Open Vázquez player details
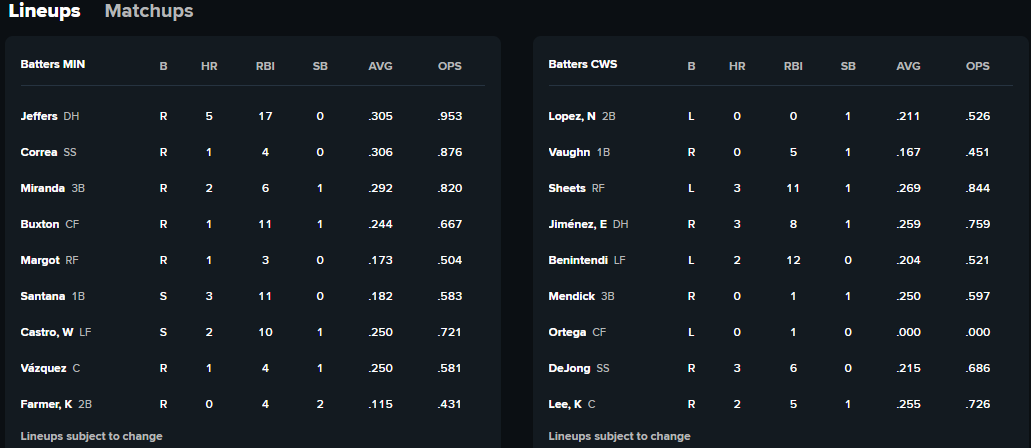This screenshot has width=1031, height=448. click(x=43, y=368)
